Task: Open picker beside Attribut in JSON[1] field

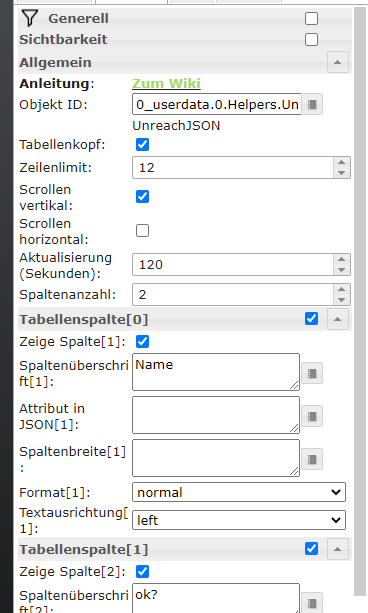Action: click(312, 417)
